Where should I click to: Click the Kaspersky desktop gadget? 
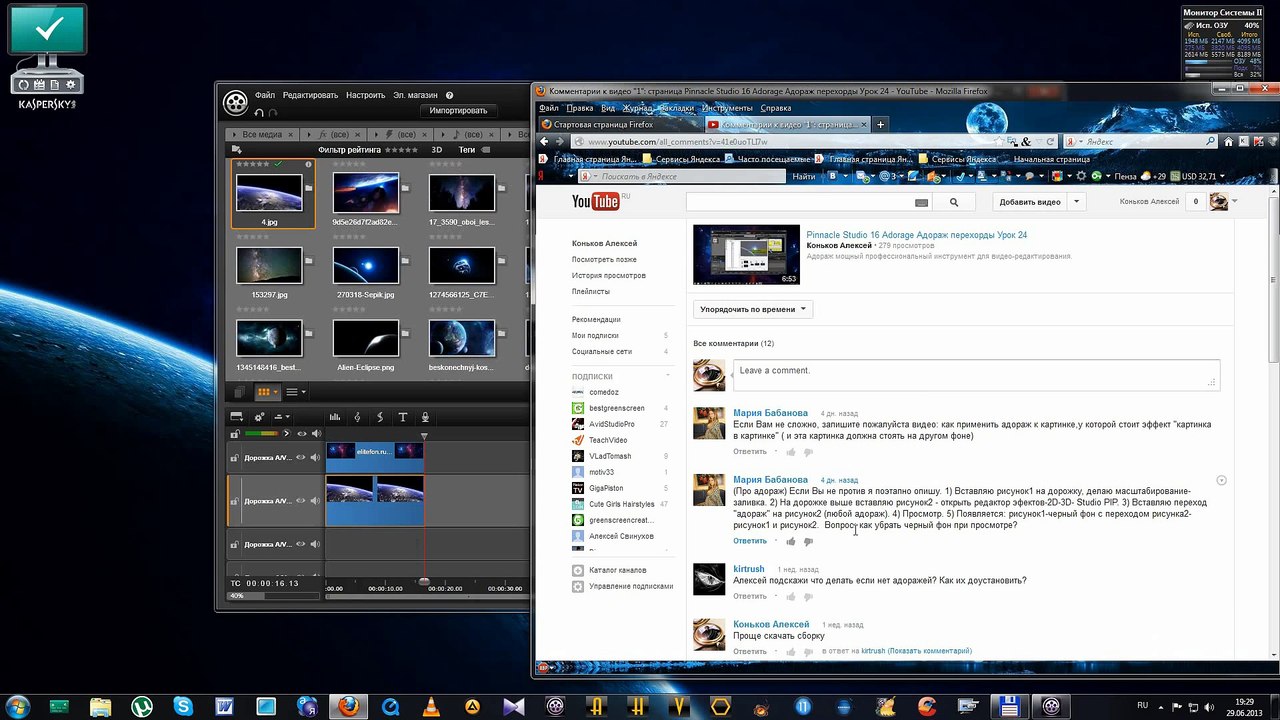coord(46,56)
